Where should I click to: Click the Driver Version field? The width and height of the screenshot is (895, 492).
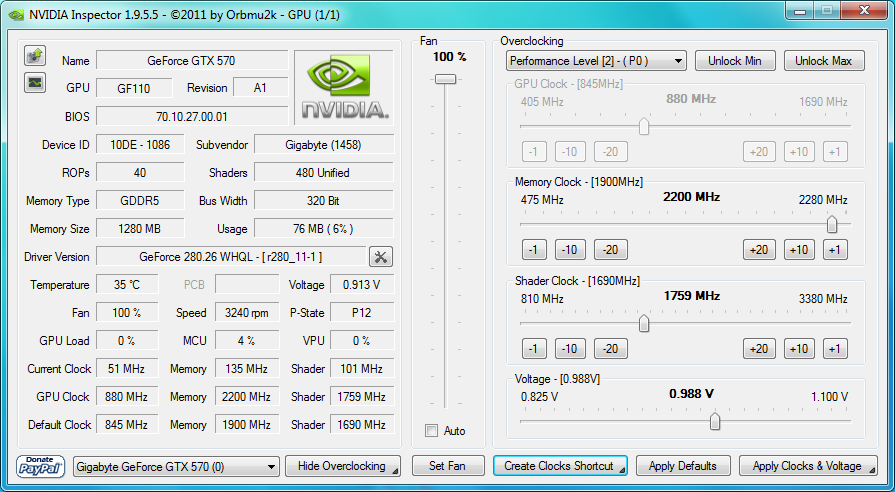coord(231,257)
